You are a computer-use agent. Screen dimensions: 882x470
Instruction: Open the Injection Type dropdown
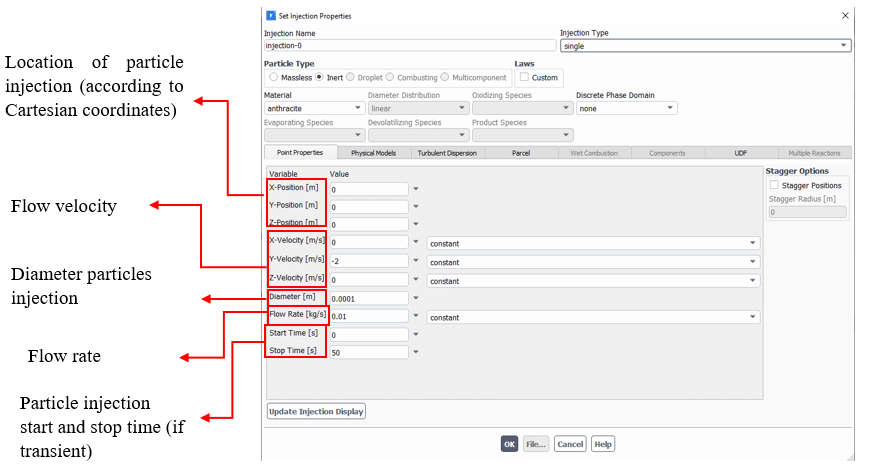705,45
